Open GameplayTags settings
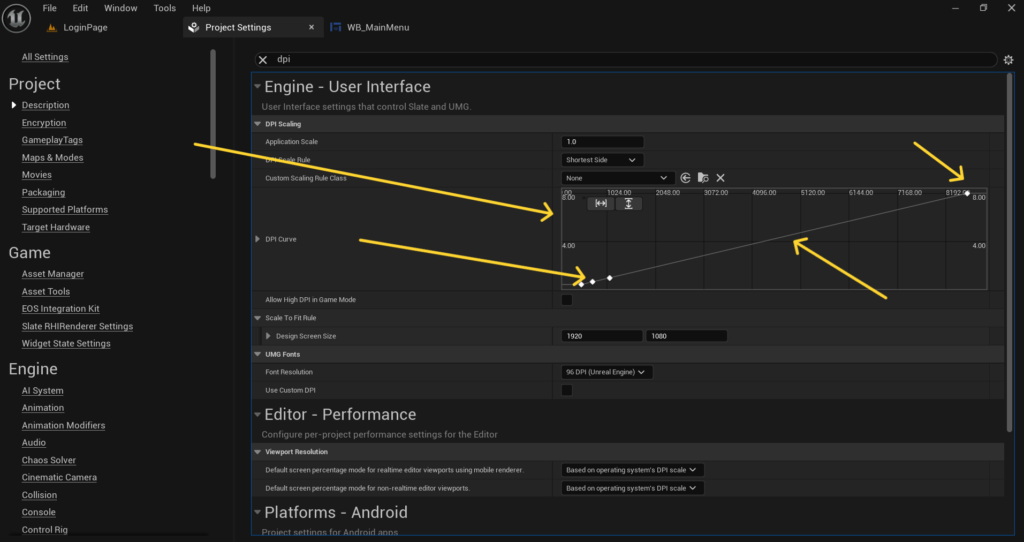 (x=52, y=140)
